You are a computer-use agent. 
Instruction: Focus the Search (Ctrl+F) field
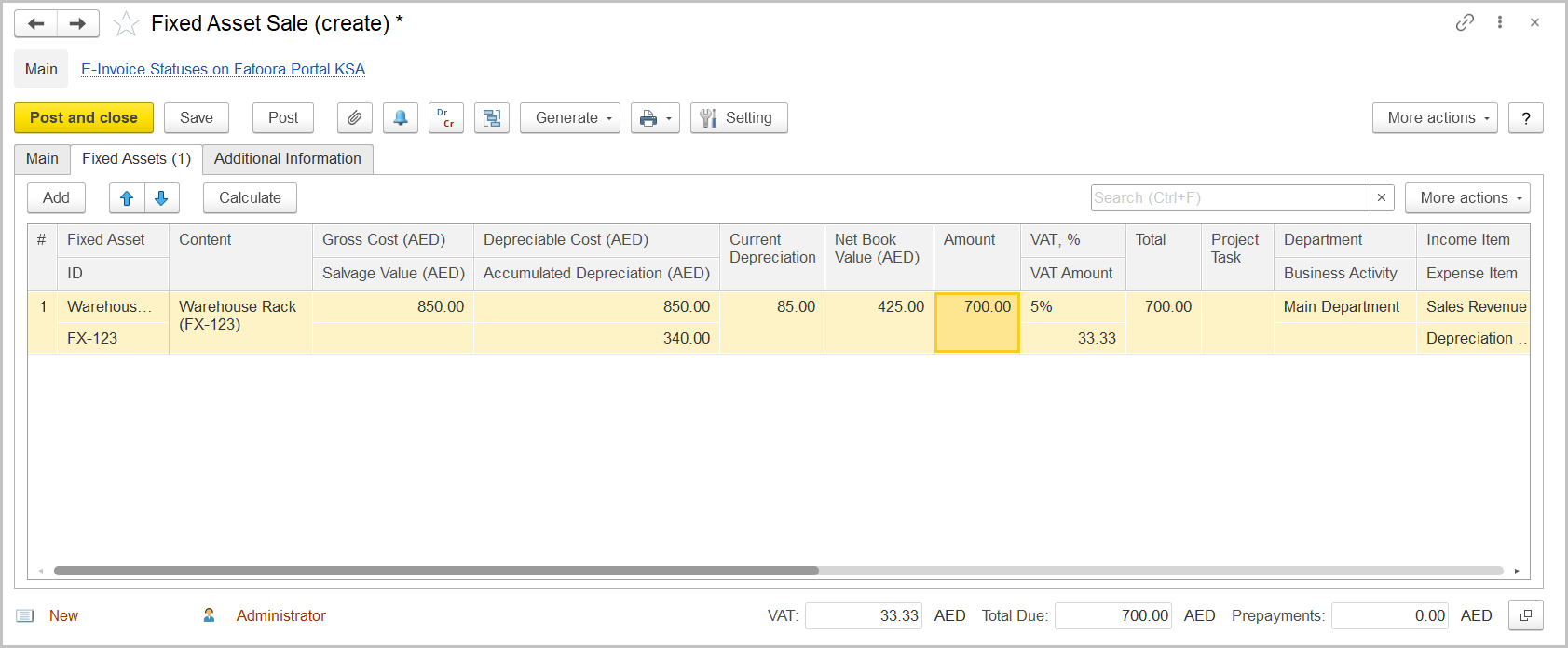coord(1230,197)
